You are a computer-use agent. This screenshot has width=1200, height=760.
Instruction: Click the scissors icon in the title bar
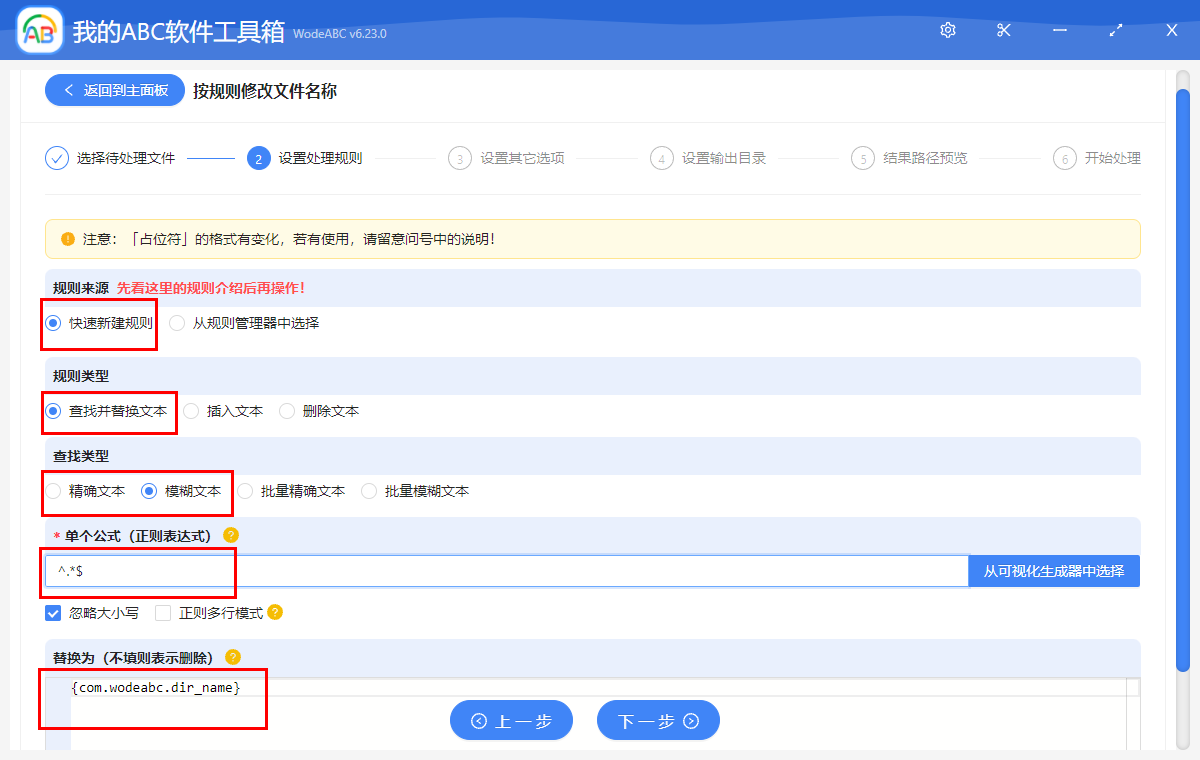tap(1003, 30)
